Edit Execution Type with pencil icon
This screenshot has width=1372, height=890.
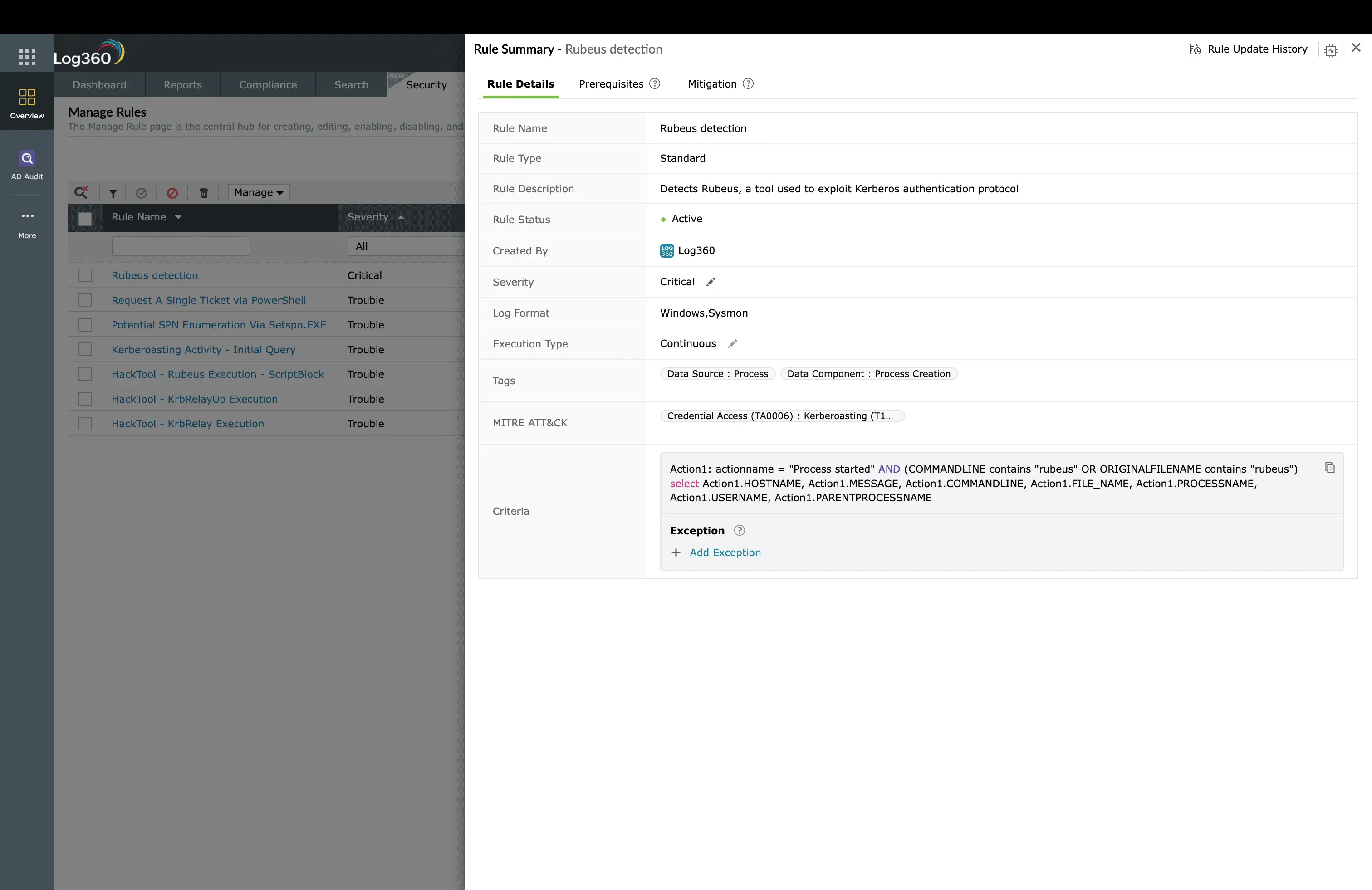point(733,344)
